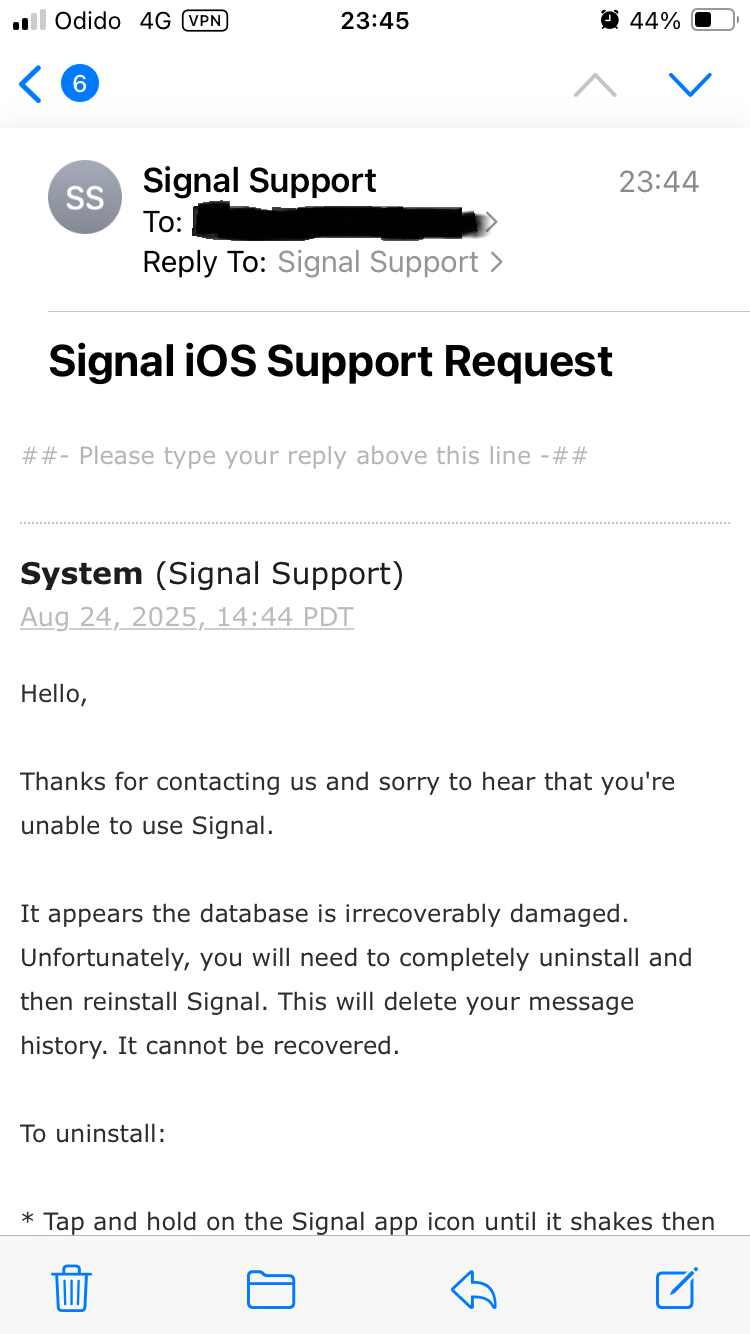Expand the redacted To recipient chevron
Screen dimensions: 750x1334
[x=491, y=222]
